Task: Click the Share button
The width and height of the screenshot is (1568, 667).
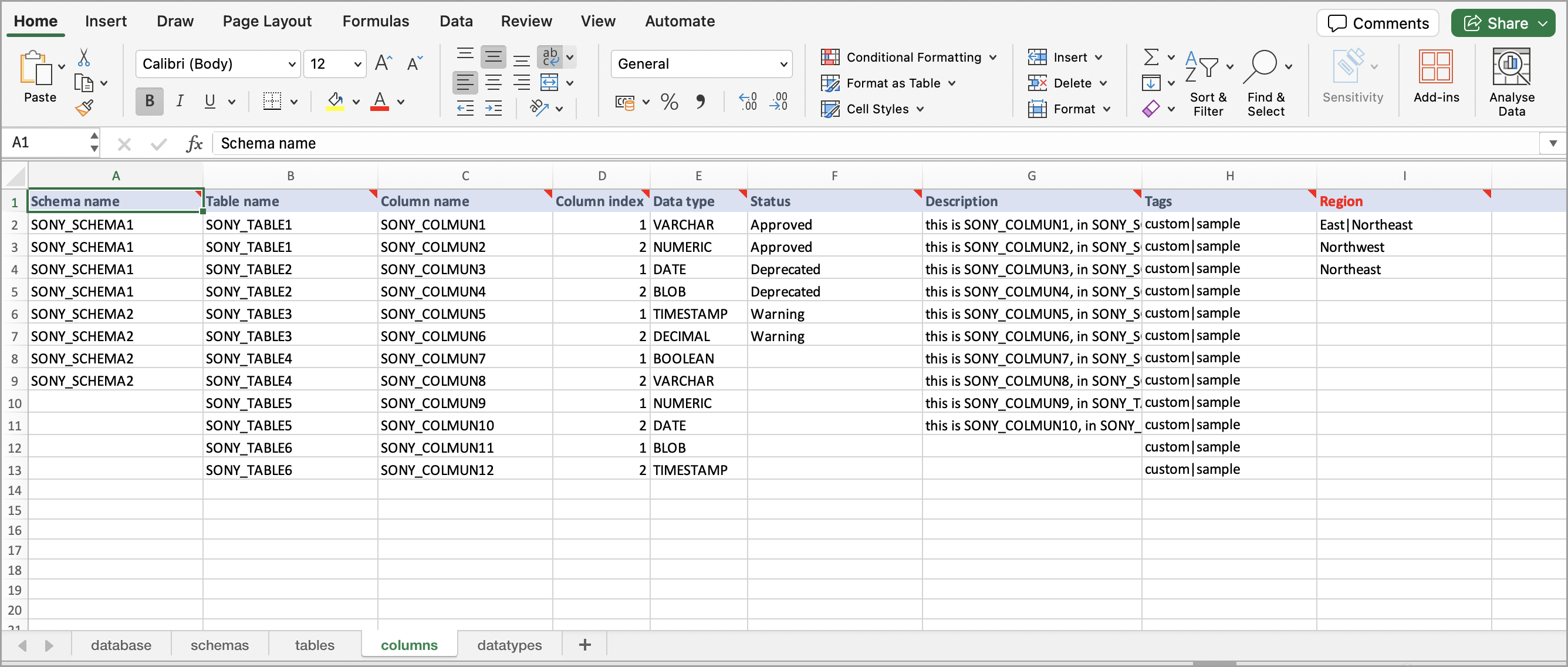Action: pyautogui.click(x=1502, y=23)
